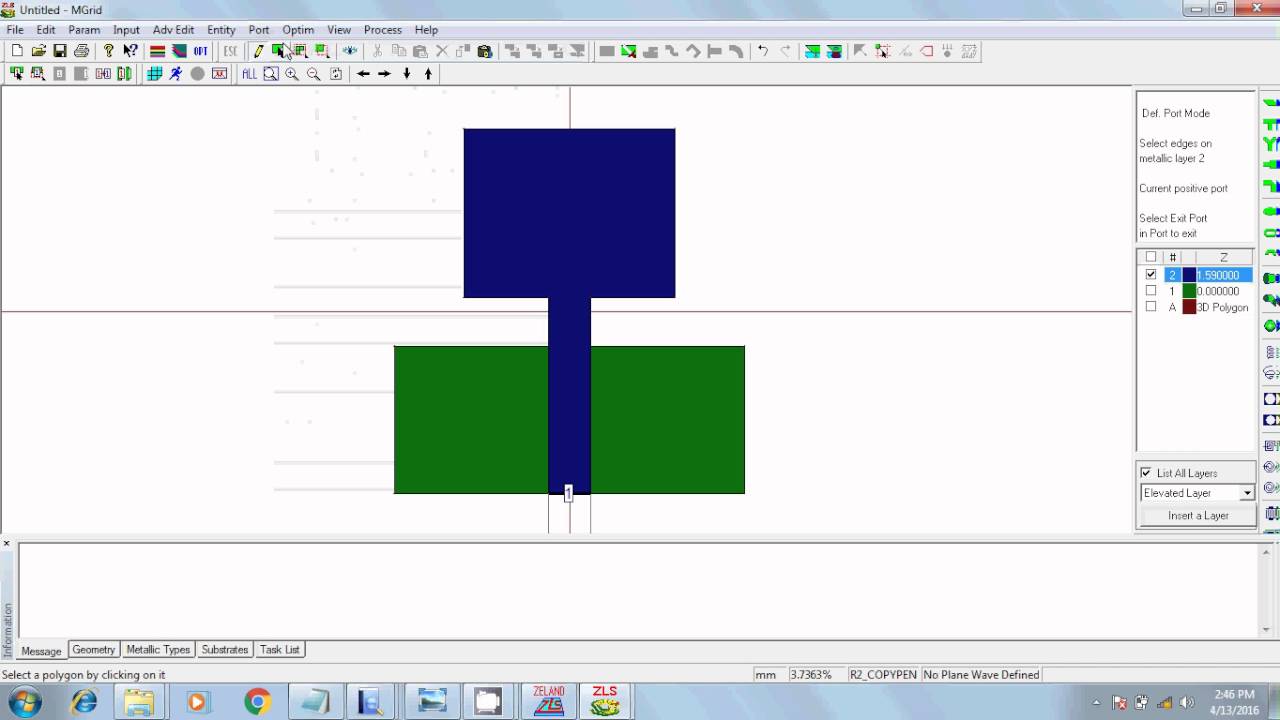Click the New document icon
The height and width of the screenshot is (720, 1280).
coord(17,51)
